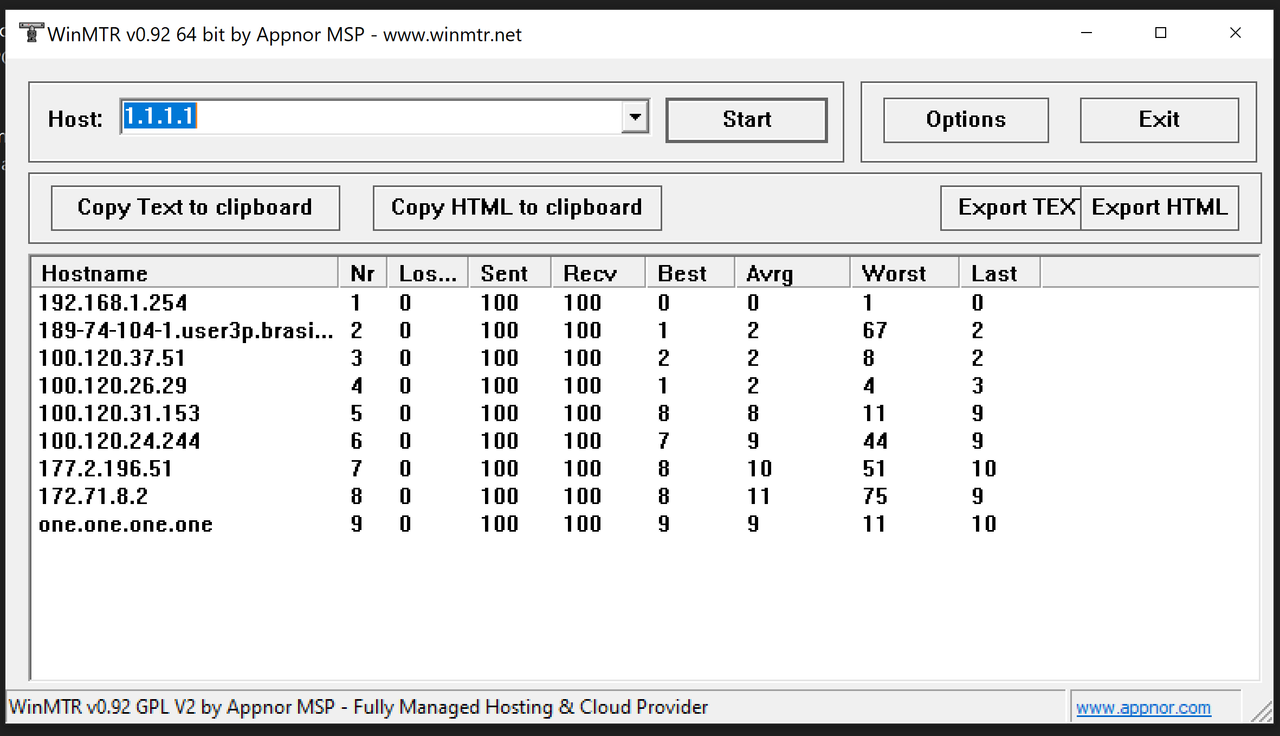
Task: Click the Worst column header
Action: click(x=904, y=274)
